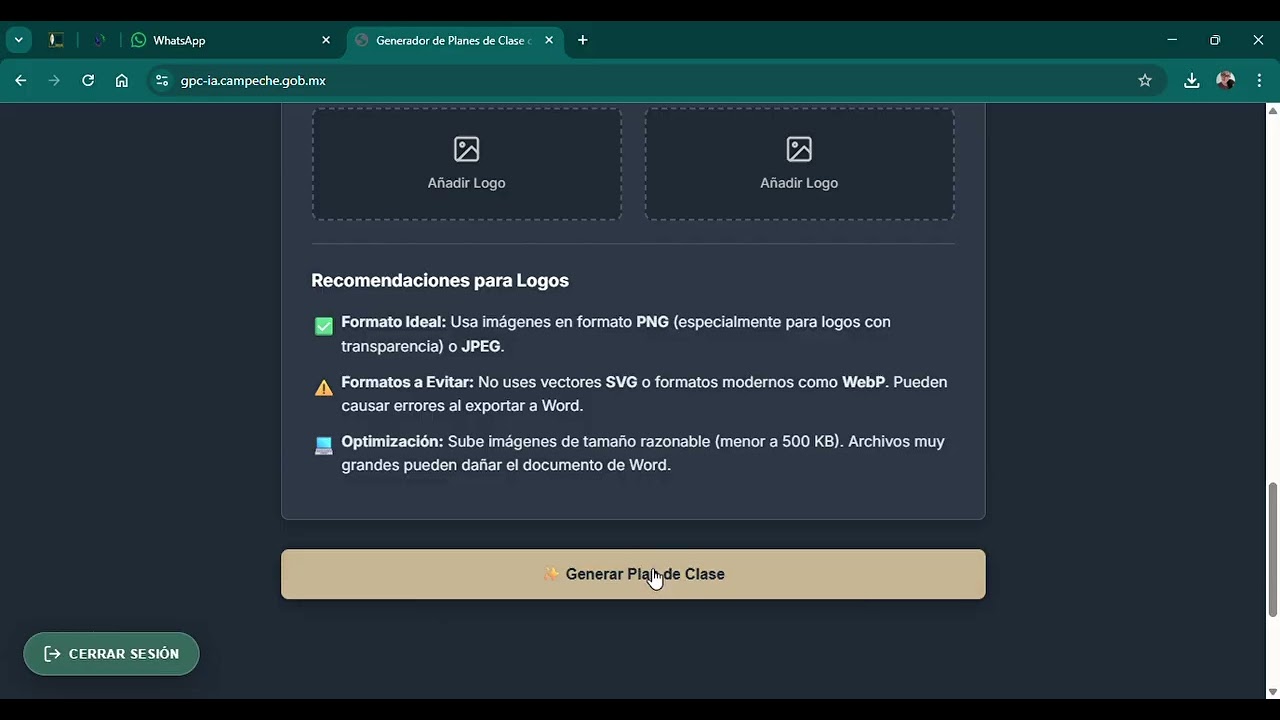1280x720 pixels.
Task: Switch to the first pinned tab
Action: 56,40
